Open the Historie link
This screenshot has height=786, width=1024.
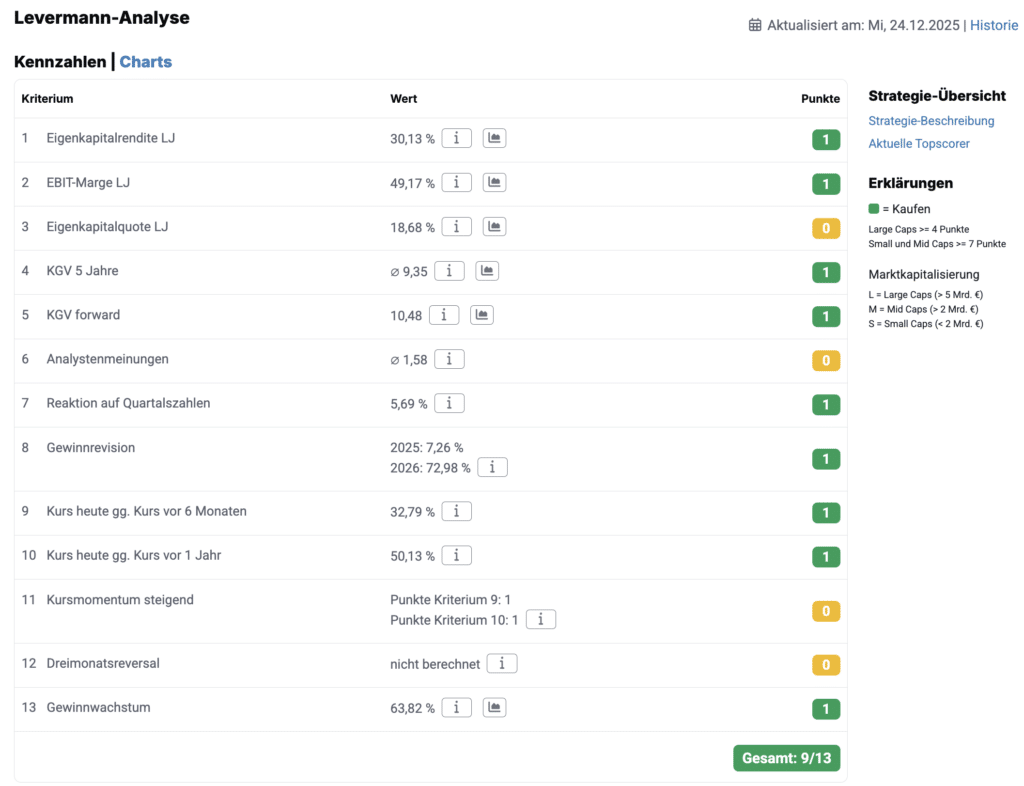click(994, 25)
